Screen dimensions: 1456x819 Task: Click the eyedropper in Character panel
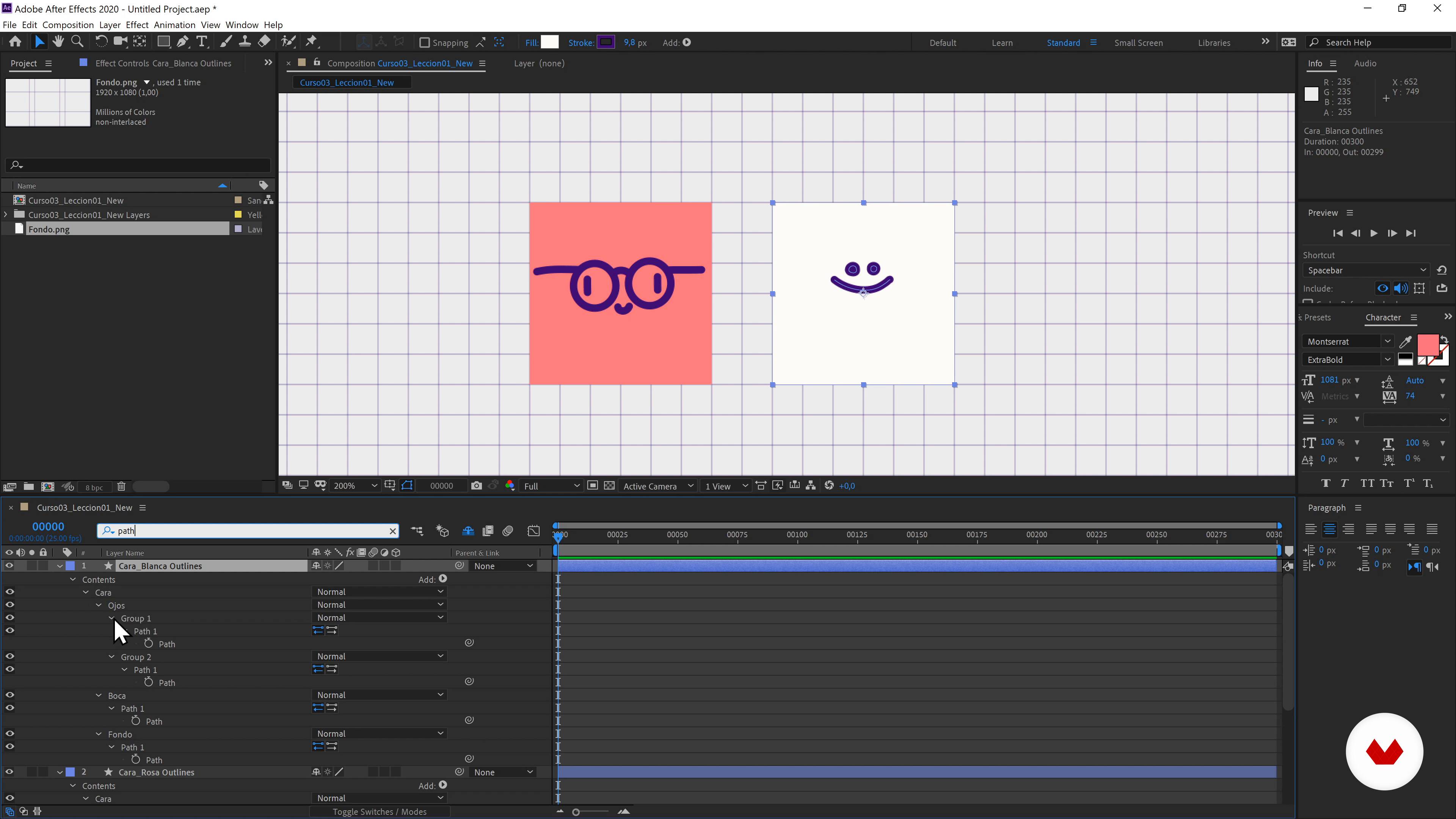click(x=1406, y=341)
